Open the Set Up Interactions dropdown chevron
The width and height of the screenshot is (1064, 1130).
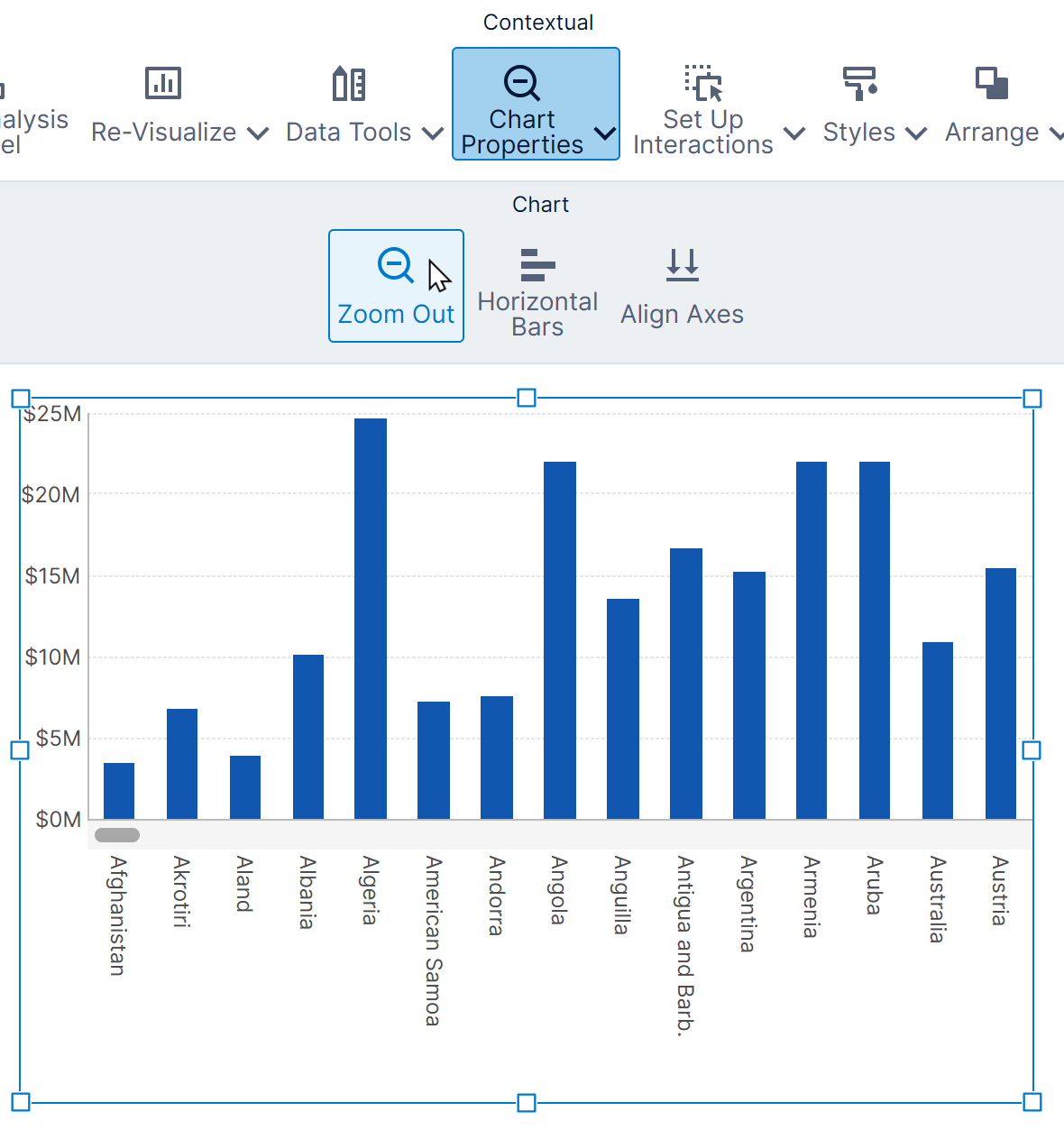coord(794,133)
